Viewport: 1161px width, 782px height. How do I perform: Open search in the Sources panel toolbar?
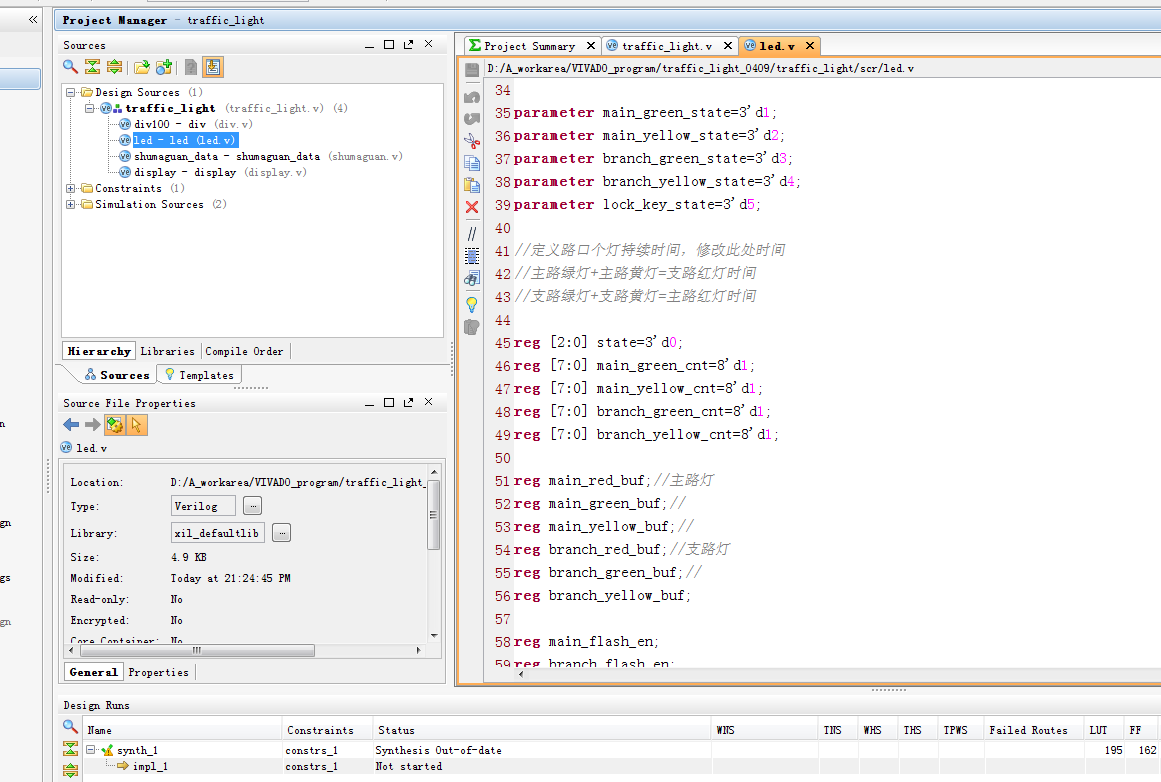pyautogui.click(x=70, y=67)
